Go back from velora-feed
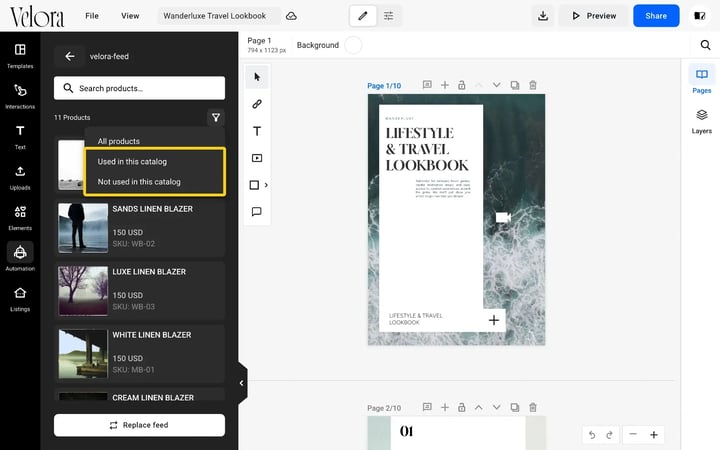The width and height of the screenshot is (720, 450). (x=70, y=56)
